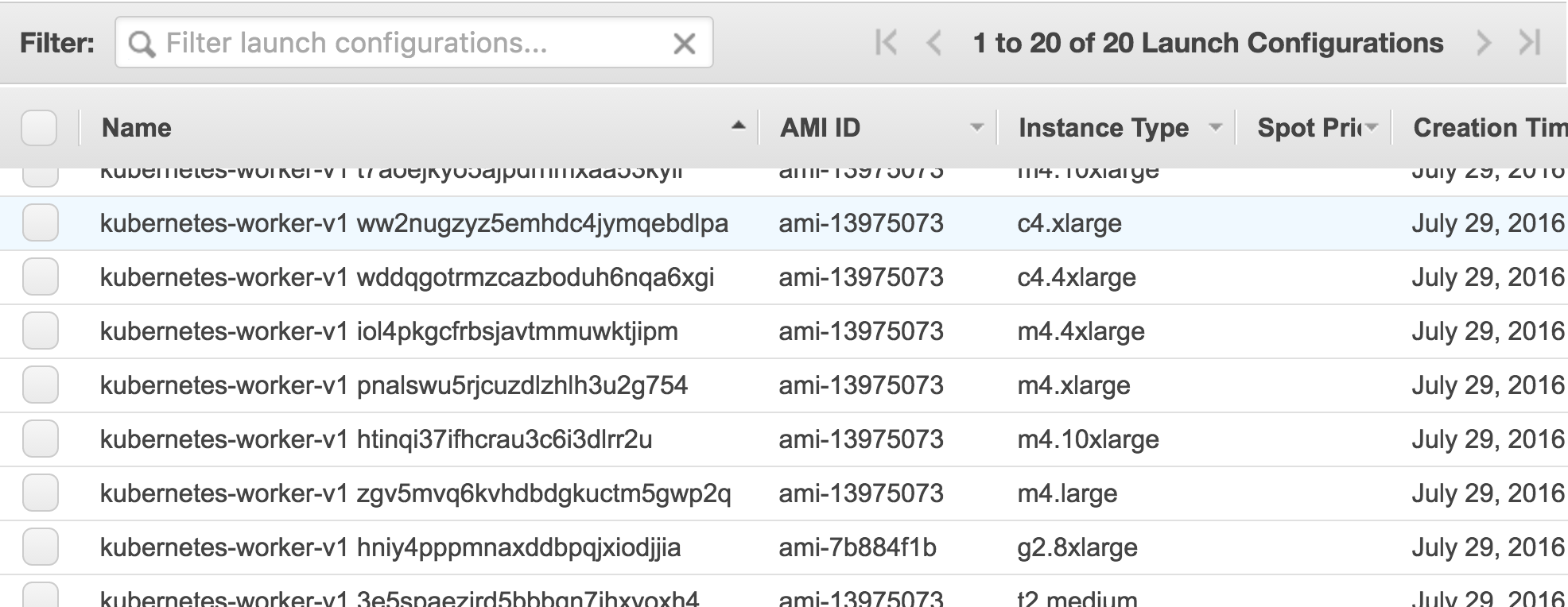Enable checkbox for the m4.large row
Viewport: 1568px width, 607px height.
coord(40,493)
